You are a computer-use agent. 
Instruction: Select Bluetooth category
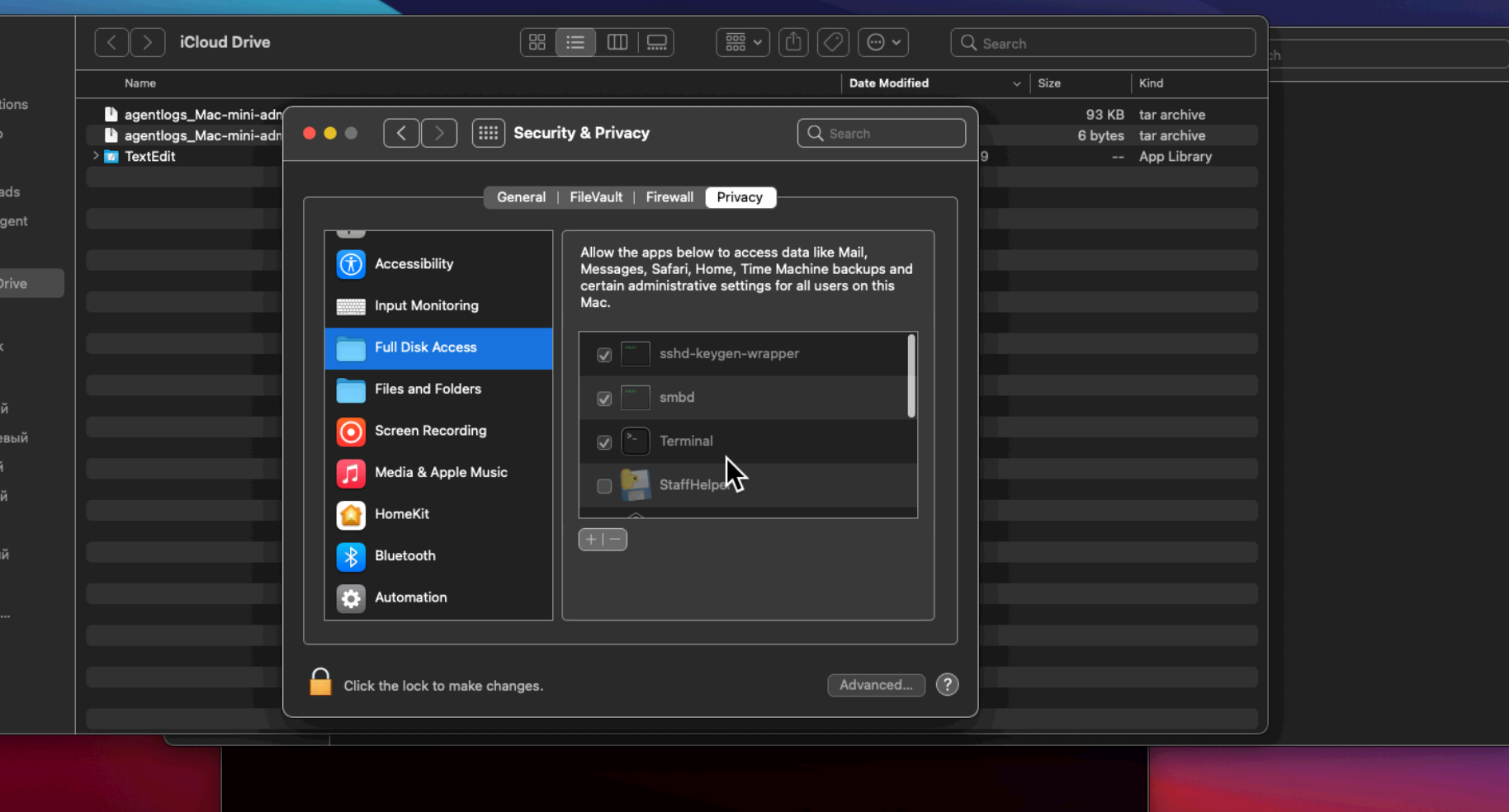point(438,555)
